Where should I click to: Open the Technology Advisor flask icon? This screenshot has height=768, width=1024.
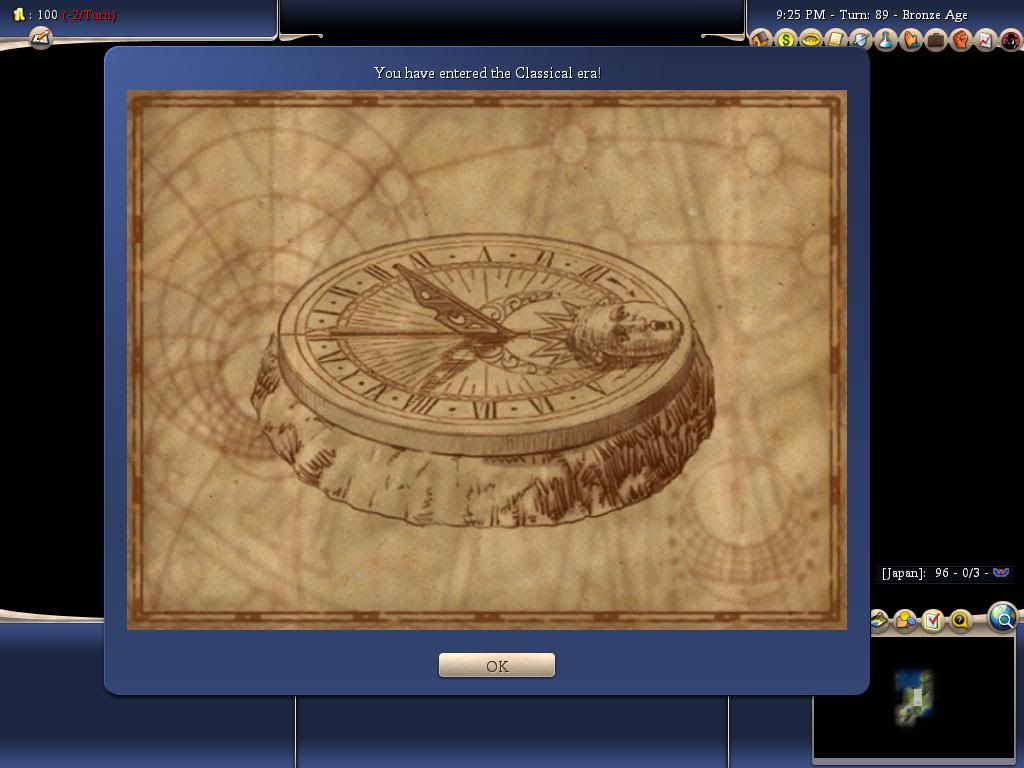[885, 39]
